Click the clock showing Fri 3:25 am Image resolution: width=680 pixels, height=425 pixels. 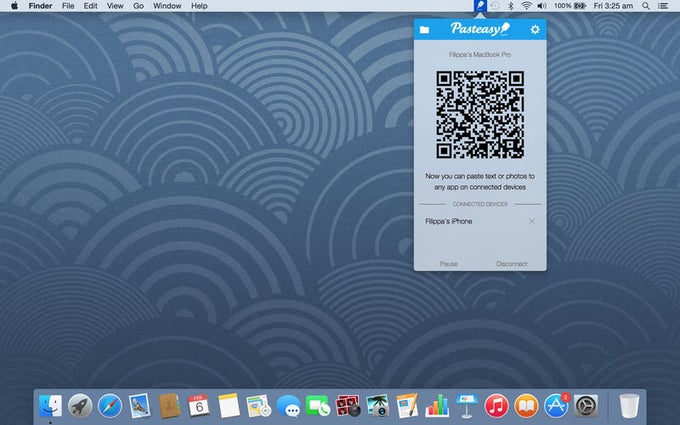point(613,6)
